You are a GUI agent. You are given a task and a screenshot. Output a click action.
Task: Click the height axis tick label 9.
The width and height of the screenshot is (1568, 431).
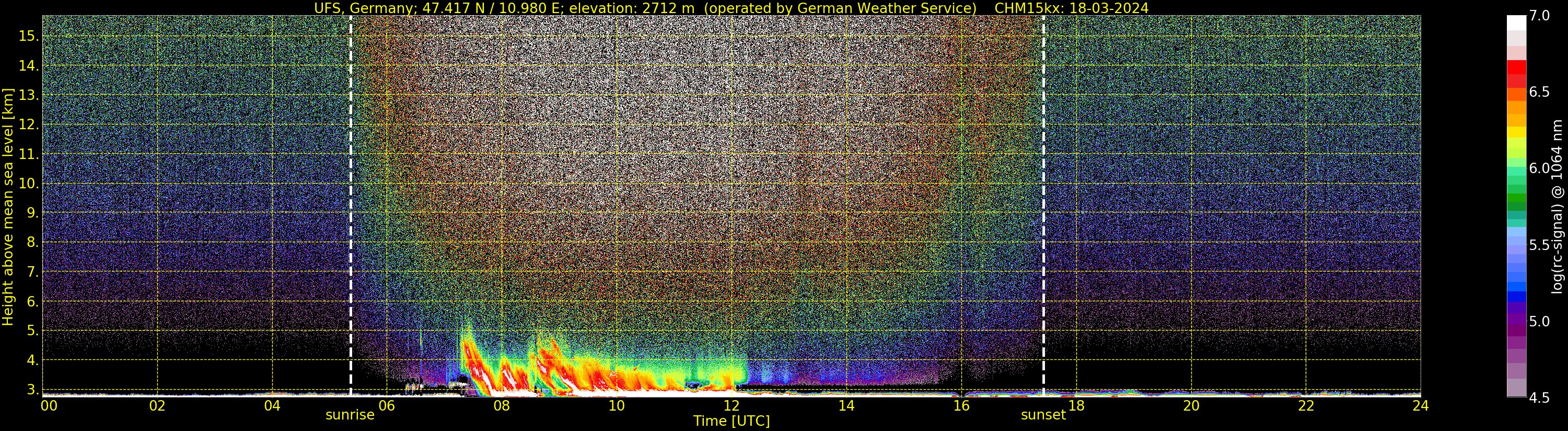click(33, 213)
